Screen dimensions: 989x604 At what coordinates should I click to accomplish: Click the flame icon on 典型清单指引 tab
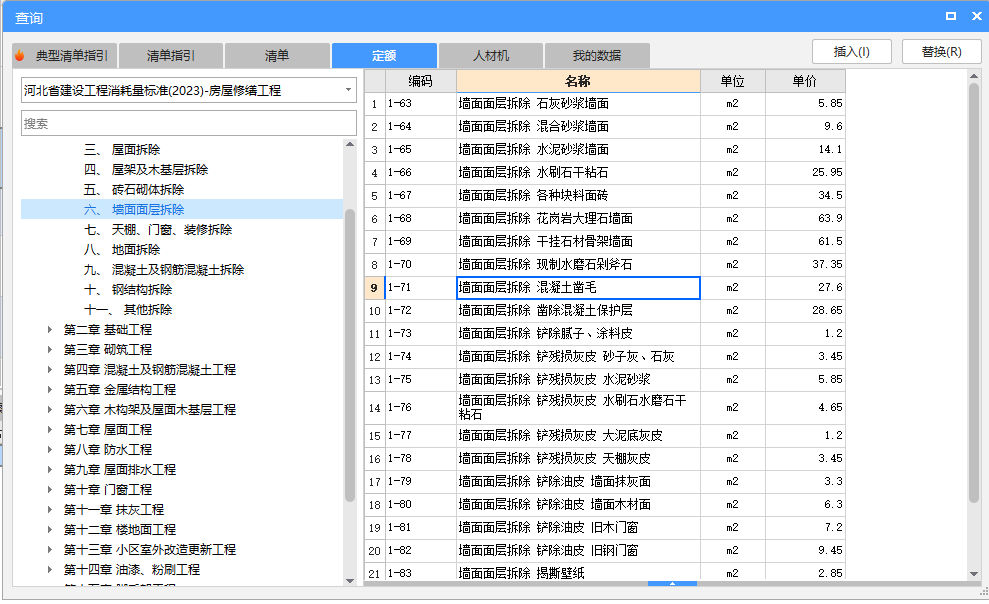[x=20, y=55]
